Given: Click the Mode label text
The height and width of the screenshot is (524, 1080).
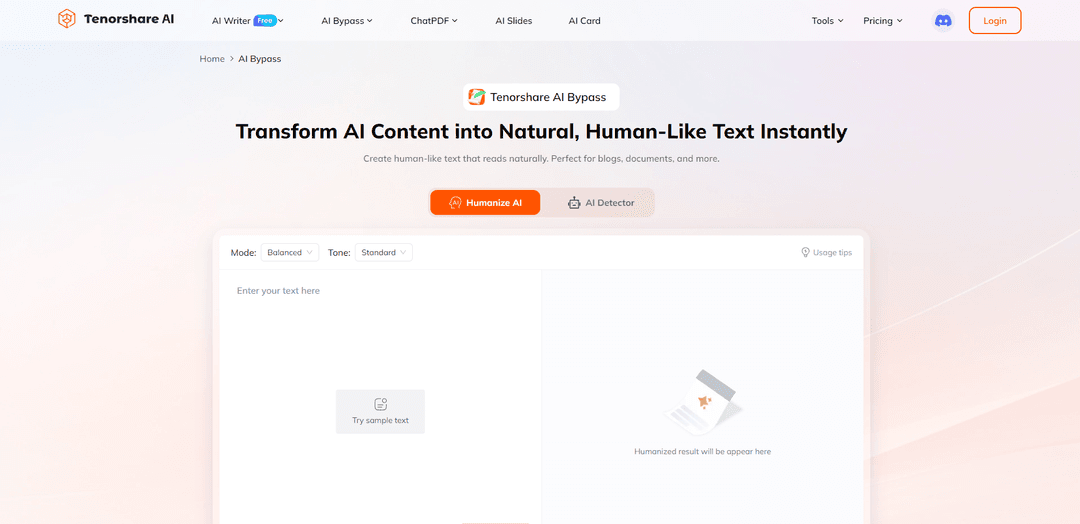Looking at the screenshot, I should tap(244, 252).
